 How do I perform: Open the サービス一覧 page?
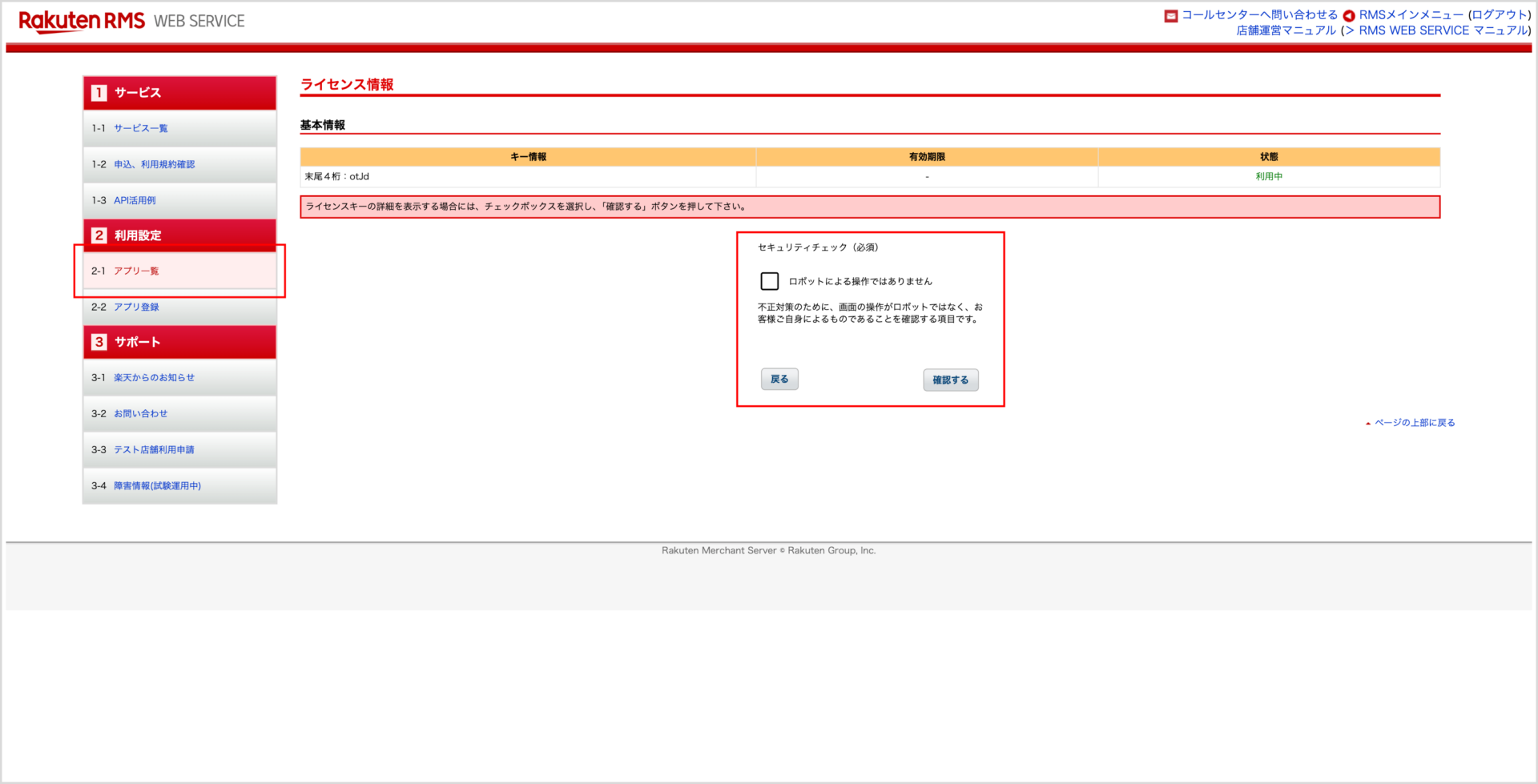click(x=141, y=128)
